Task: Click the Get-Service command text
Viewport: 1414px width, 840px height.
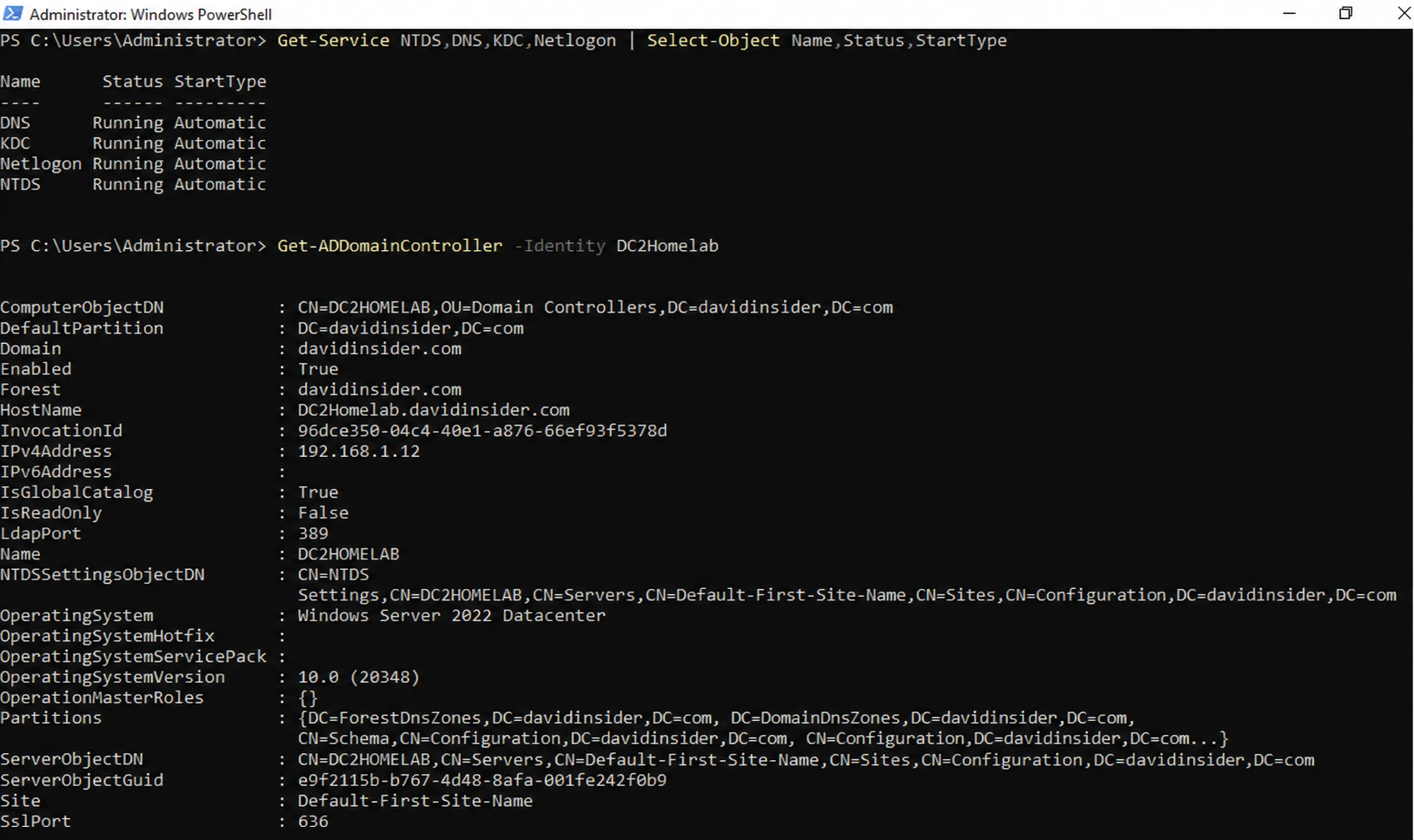Action: pyautogui.click(x=333, y=41)
